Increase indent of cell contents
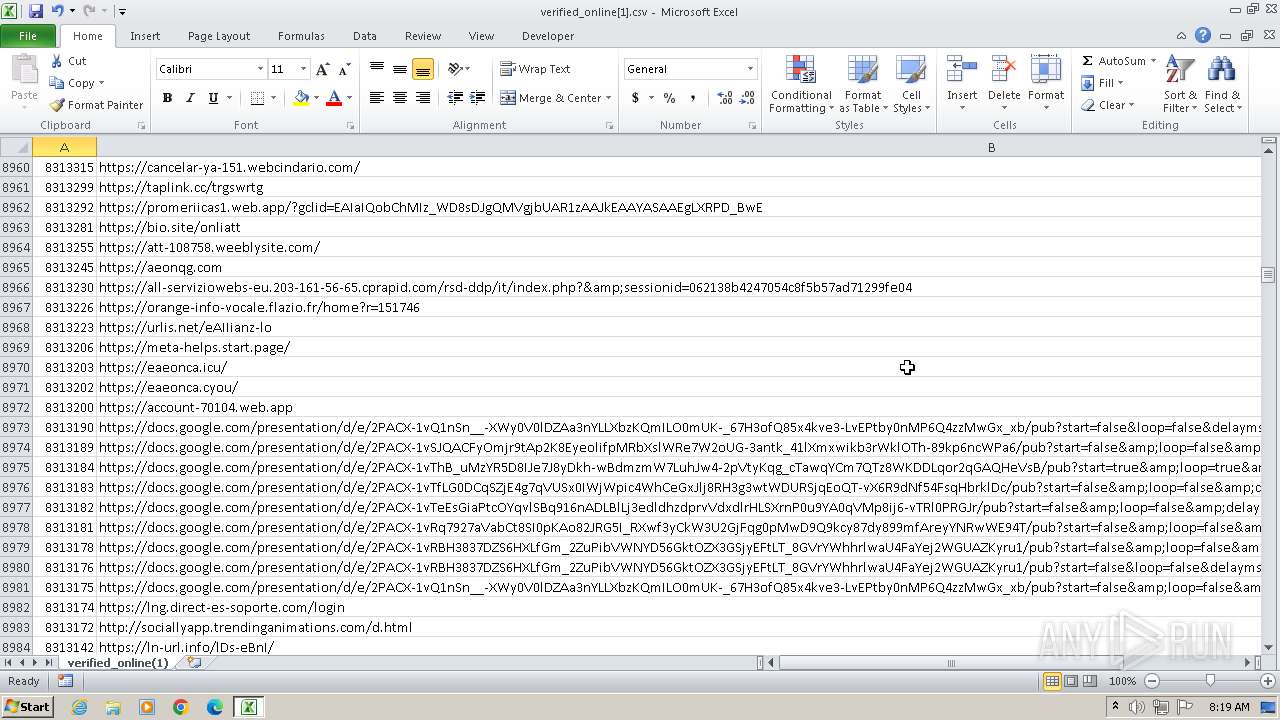This screenshot has width=1280, height=720. pos(478,98)
